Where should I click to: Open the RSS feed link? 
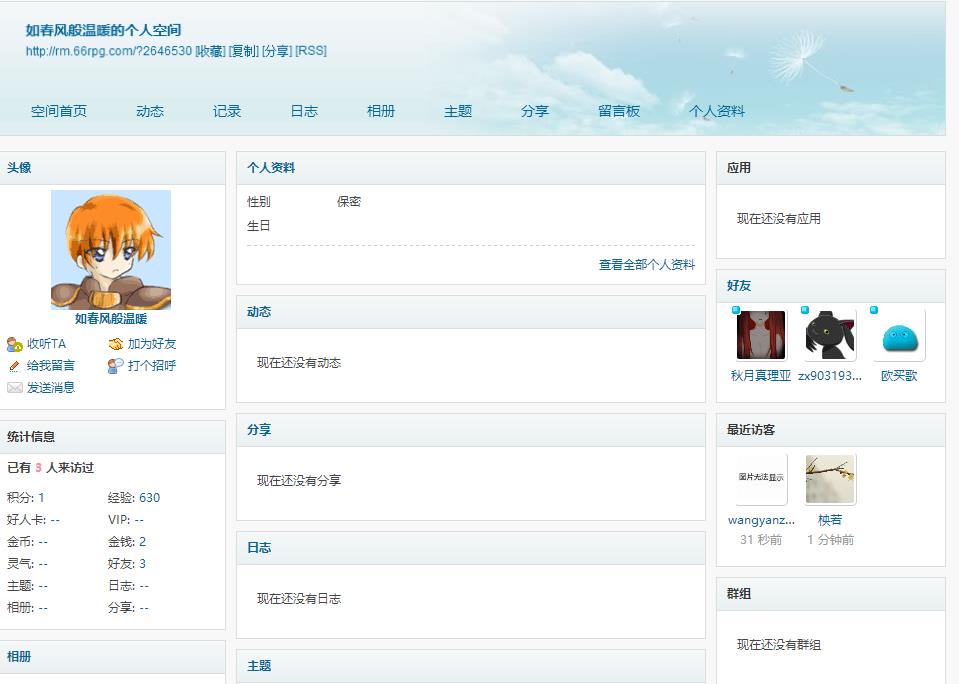click(311, 51)
